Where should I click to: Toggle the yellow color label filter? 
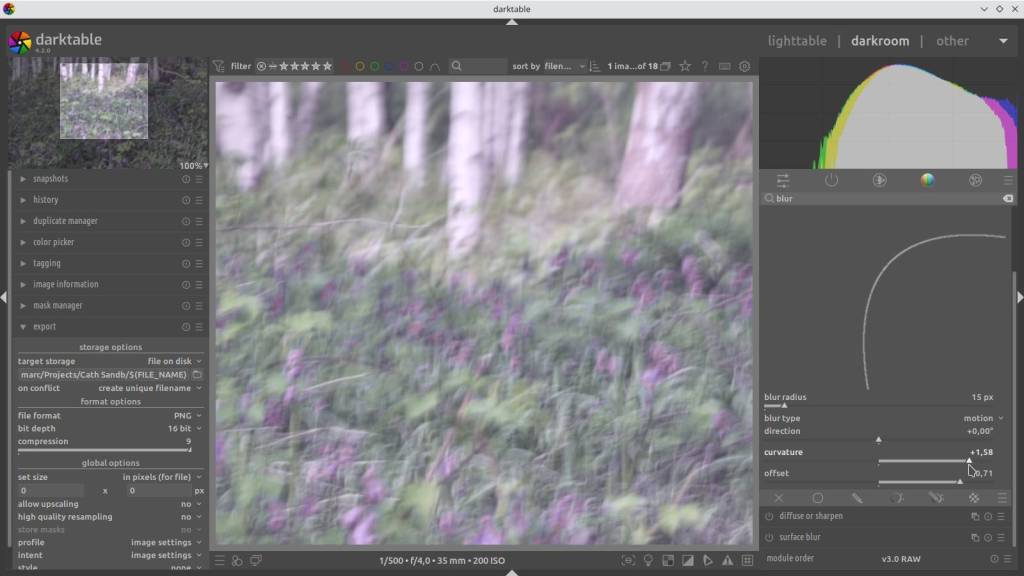359,67
